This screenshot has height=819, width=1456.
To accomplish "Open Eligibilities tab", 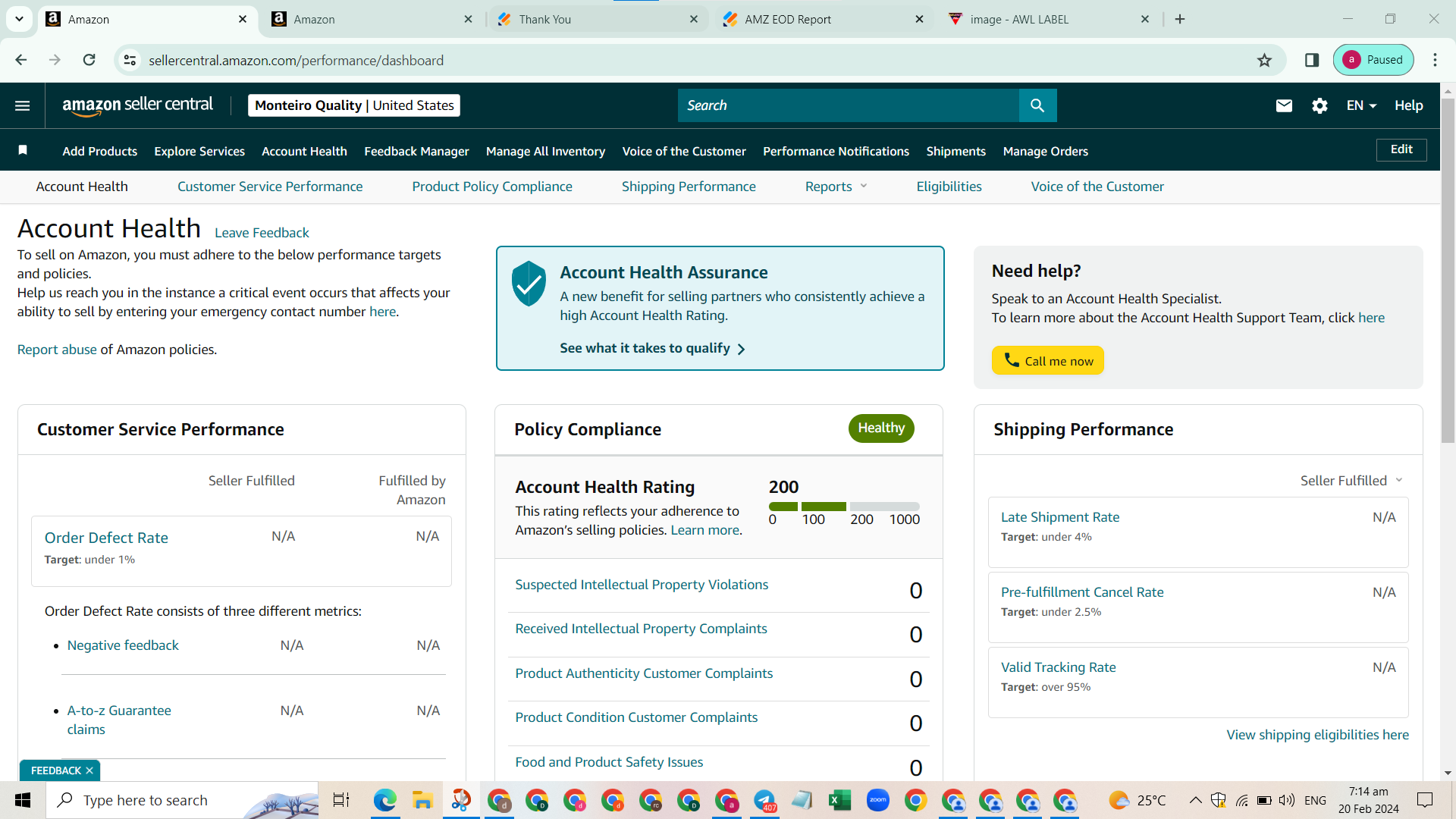I will point(949,187).
